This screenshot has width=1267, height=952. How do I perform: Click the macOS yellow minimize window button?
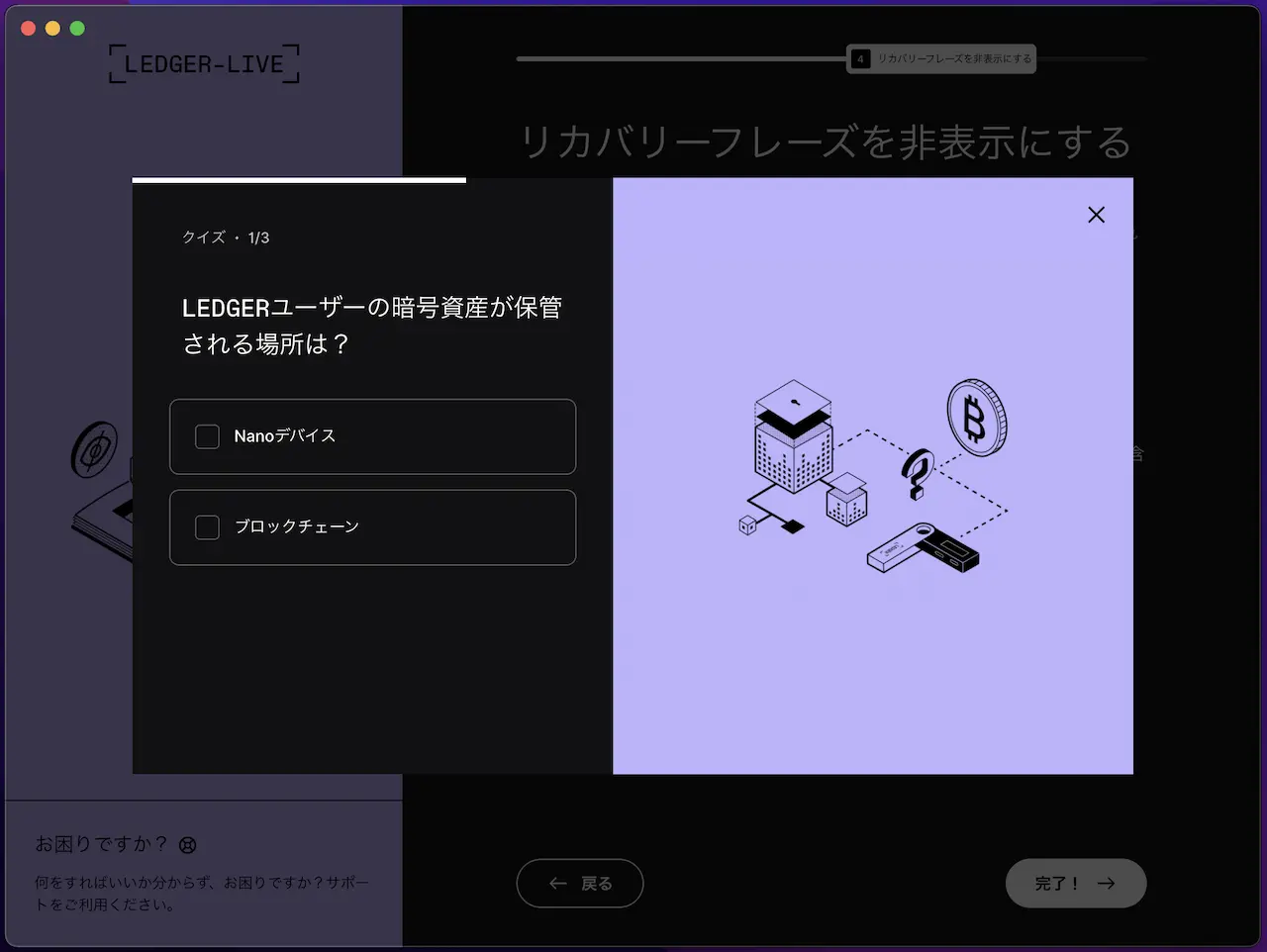coord(52,29)
